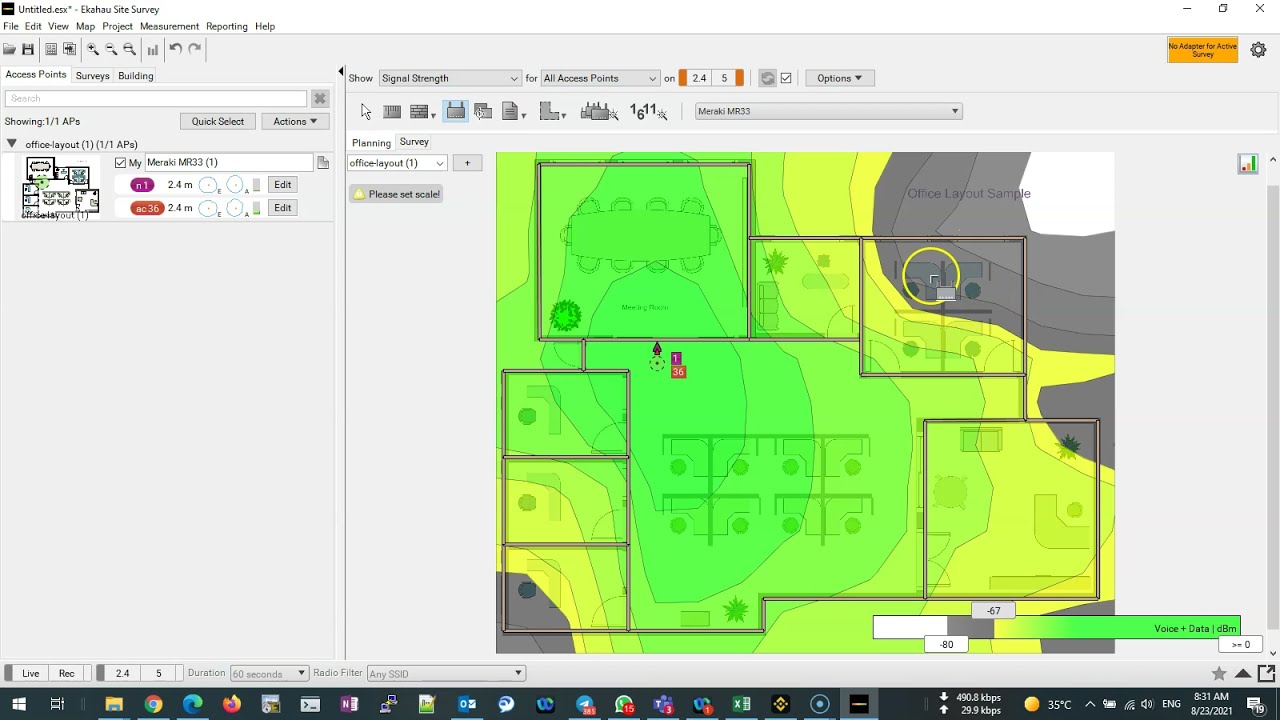Open a project file via toolbar folder icon
The image size is (1280, 720).
[9, 49]
